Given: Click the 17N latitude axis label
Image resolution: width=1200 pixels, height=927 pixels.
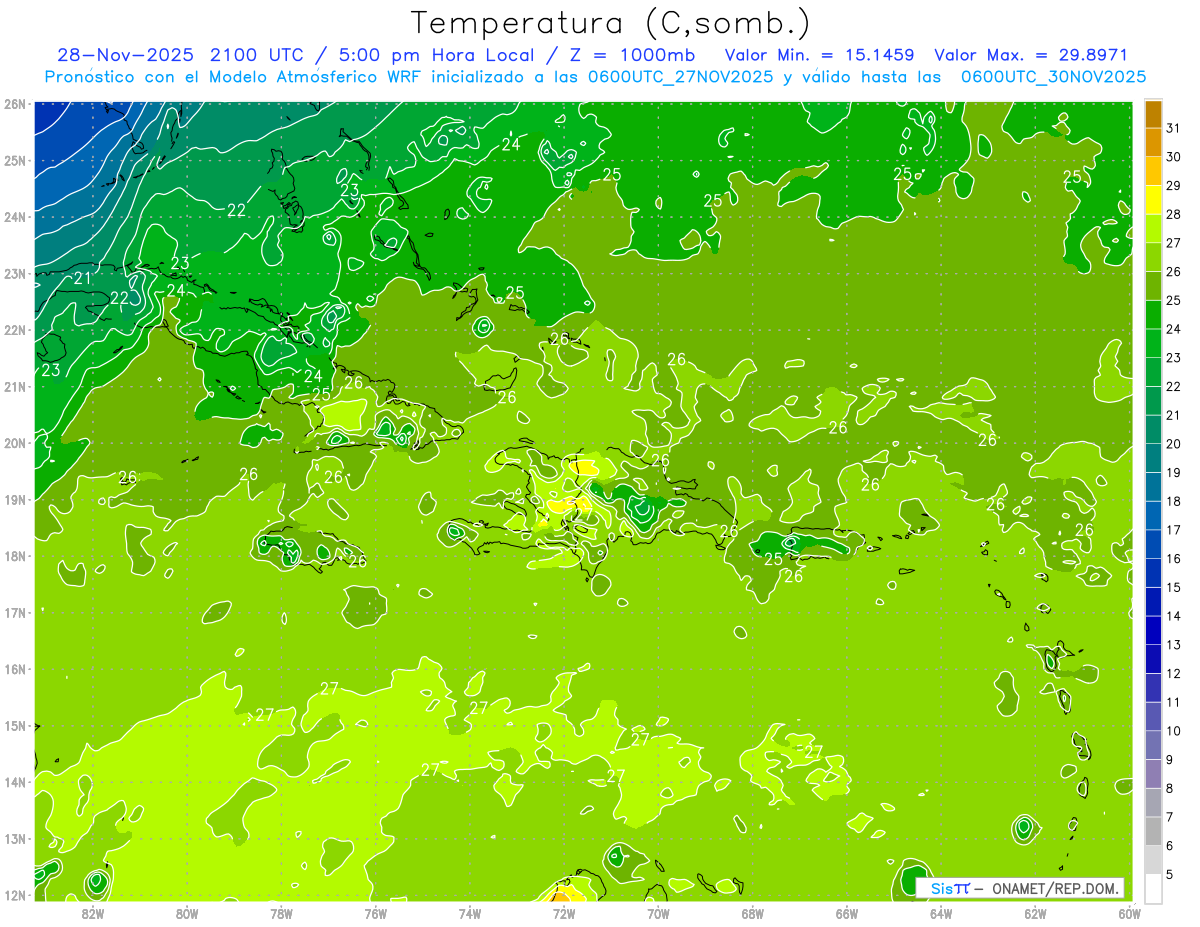Looking at the screenshot, I should coord(15,613).
